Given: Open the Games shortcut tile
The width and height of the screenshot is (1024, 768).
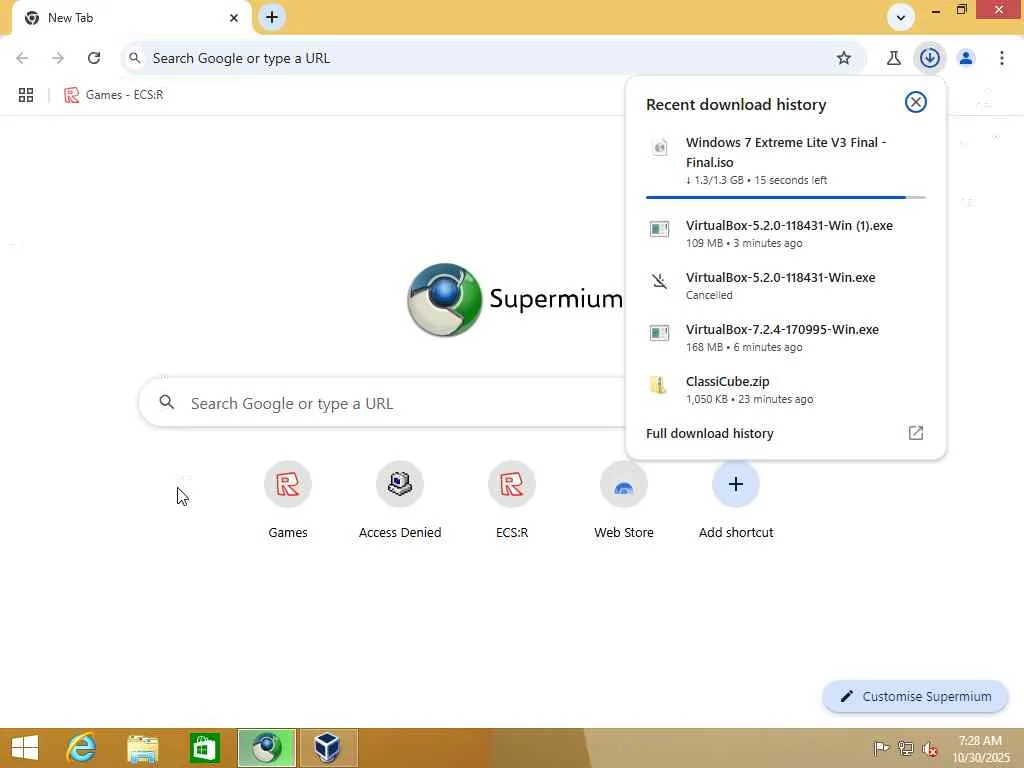Looking at the screenshot, I should 287,501.
